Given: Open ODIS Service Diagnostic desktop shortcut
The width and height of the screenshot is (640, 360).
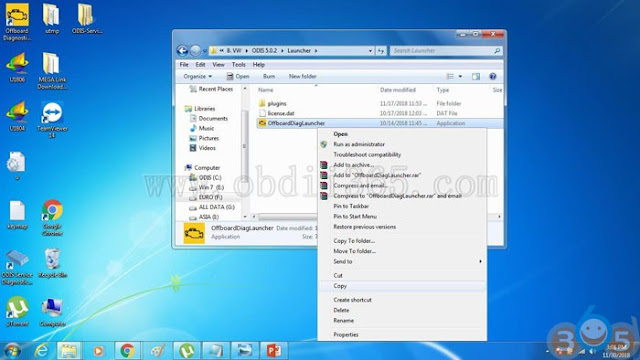Looking at the screenshot, I should [x=17, y=267].
